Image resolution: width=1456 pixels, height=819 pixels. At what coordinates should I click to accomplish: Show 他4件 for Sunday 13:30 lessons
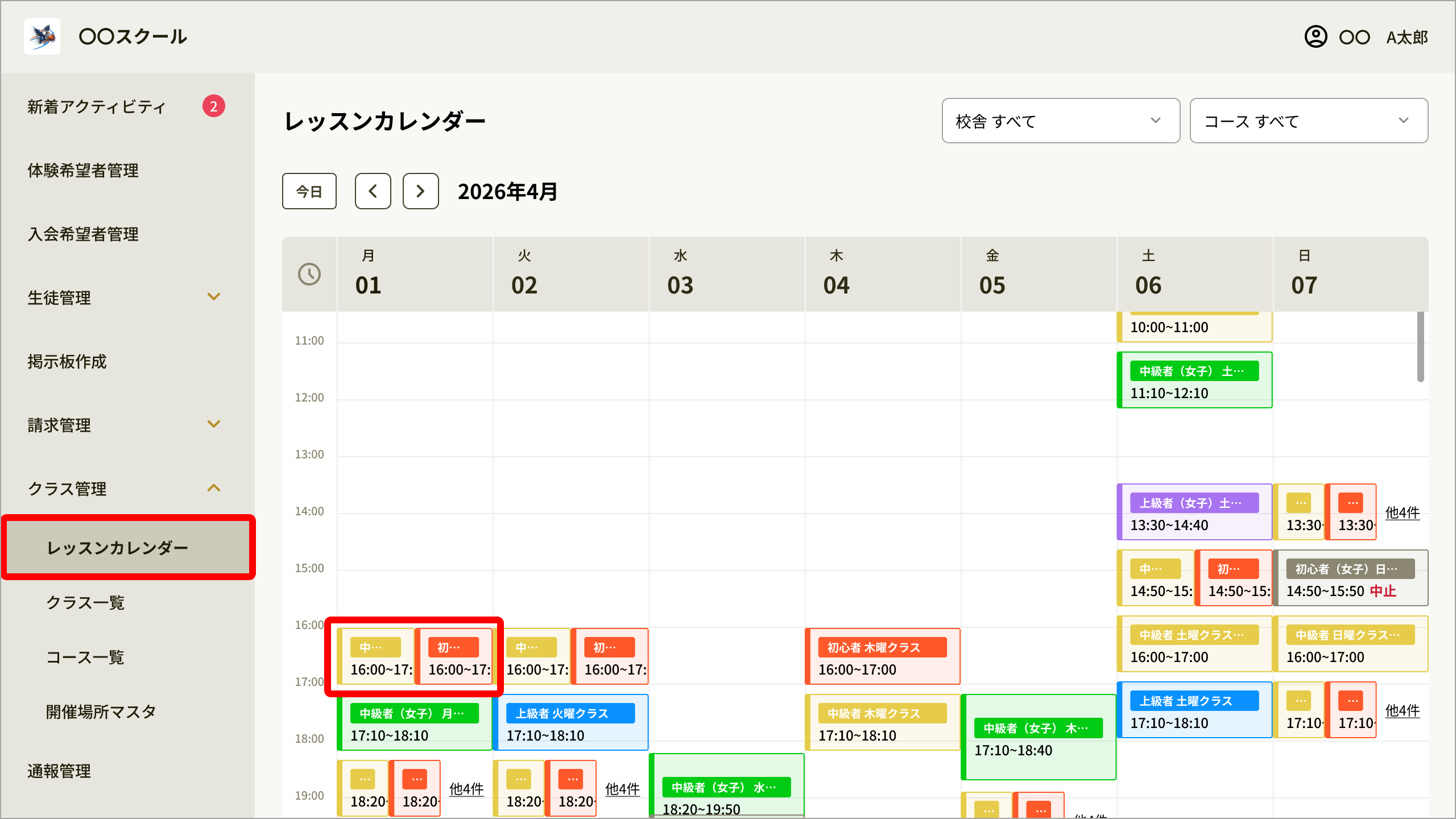pyautogui.click(x=1403, y=513)
